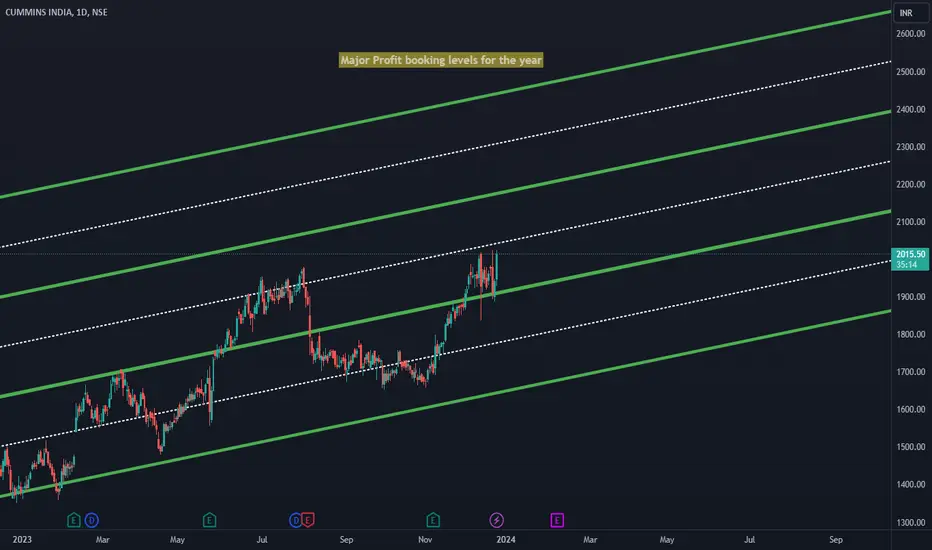Click the green earnings E marker near Nov

pos(433,520)
